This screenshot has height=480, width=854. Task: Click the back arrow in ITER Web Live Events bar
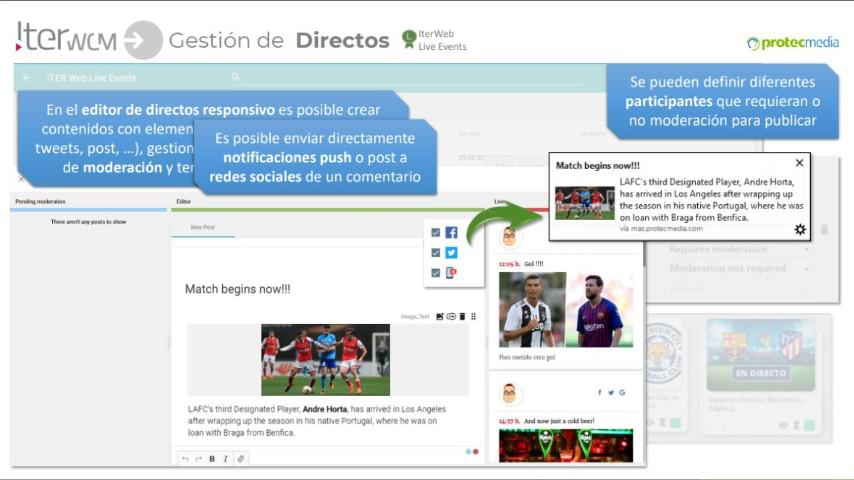point(26,78)
